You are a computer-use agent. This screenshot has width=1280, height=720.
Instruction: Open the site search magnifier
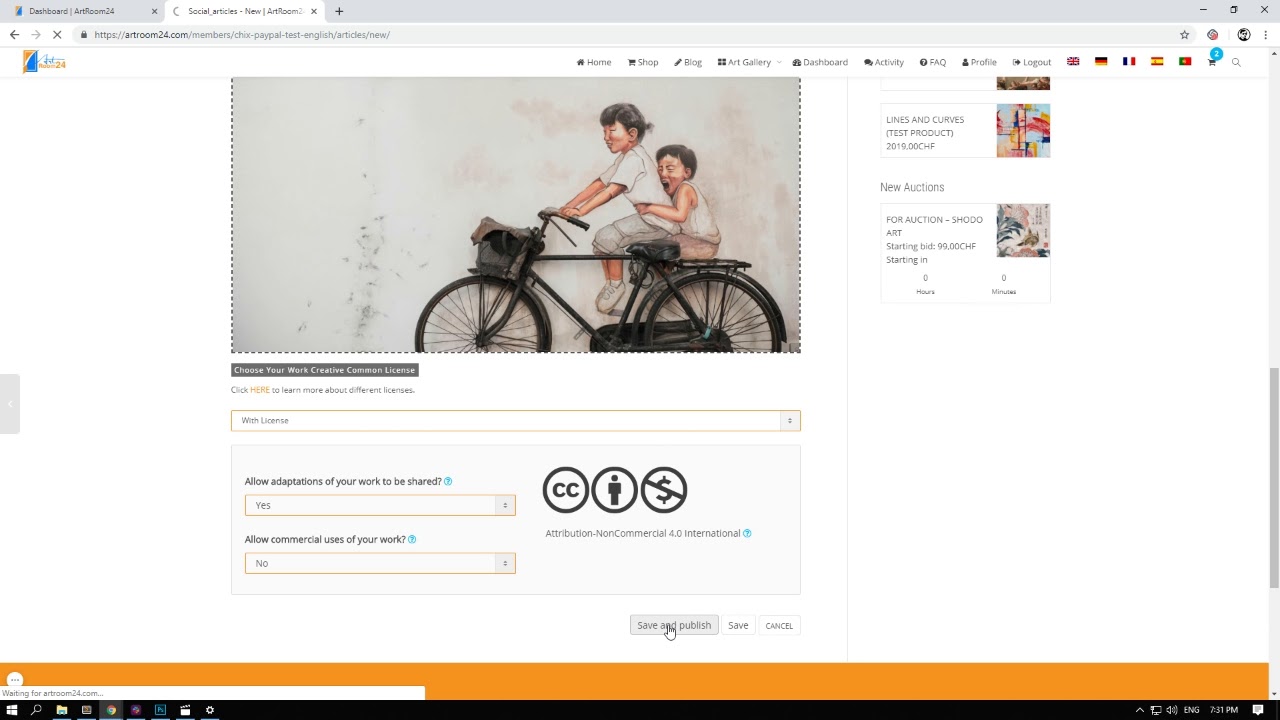tap(1236, 62)
